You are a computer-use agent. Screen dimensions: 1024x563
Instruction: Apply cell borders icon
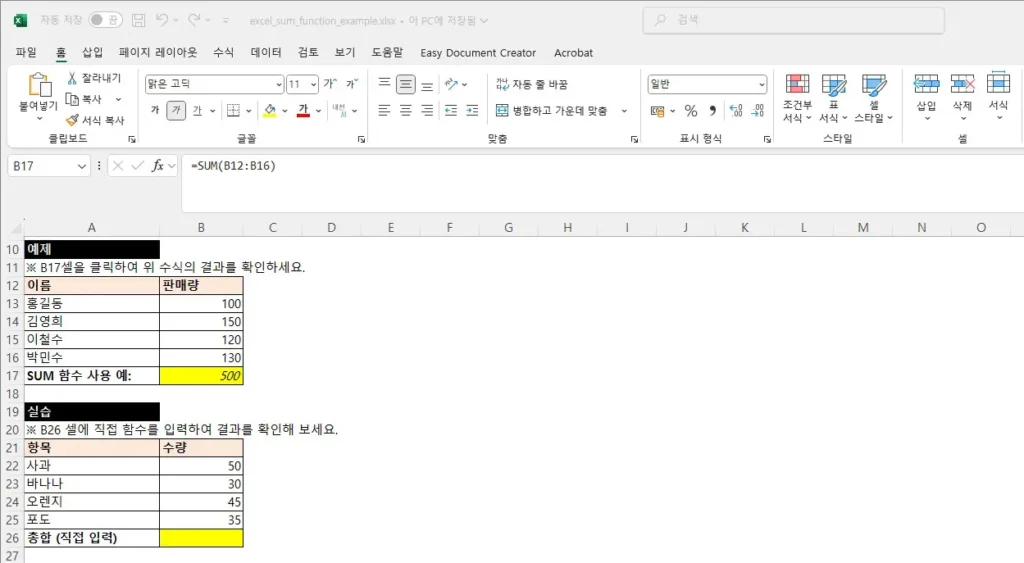(x=233, y=110)
